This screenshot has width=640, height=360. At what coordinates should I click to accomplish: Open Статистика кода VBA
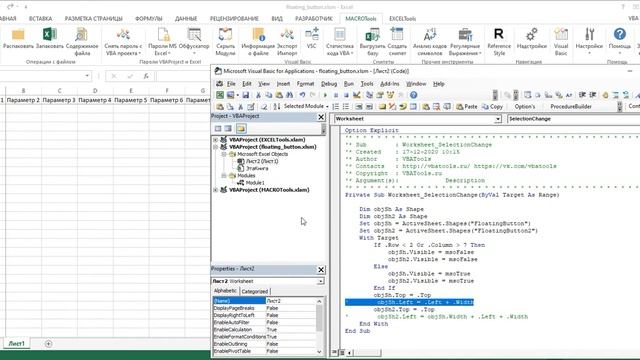coord(340,42)
